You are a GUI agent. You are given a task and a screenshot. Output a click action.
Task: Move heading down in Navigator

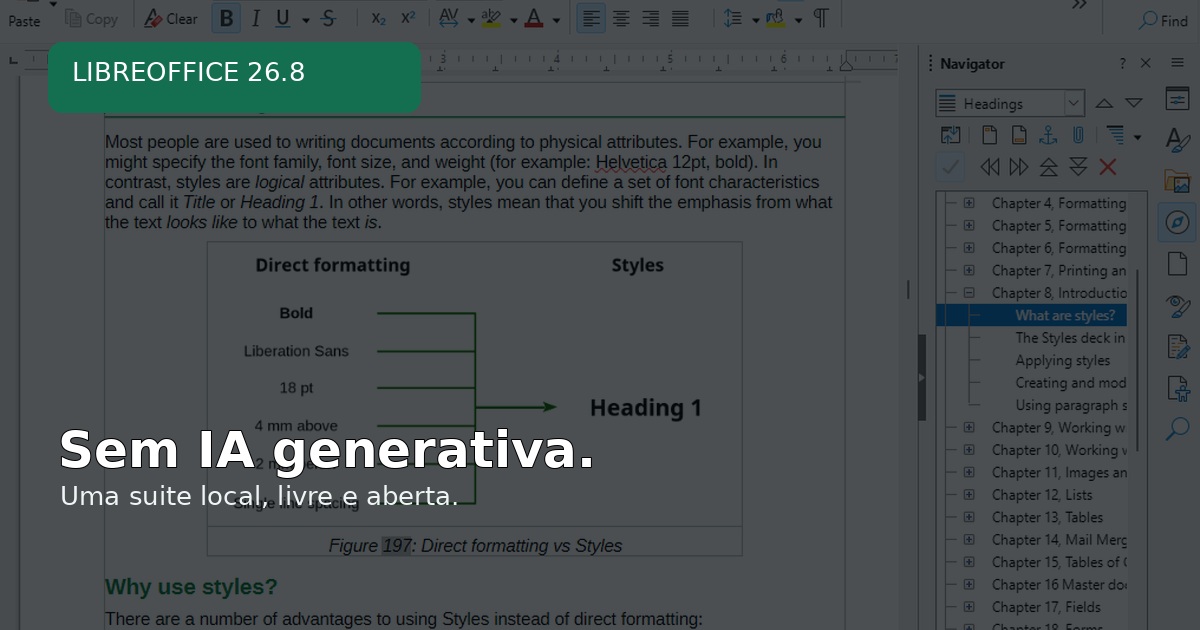[x=1078, y=167]
